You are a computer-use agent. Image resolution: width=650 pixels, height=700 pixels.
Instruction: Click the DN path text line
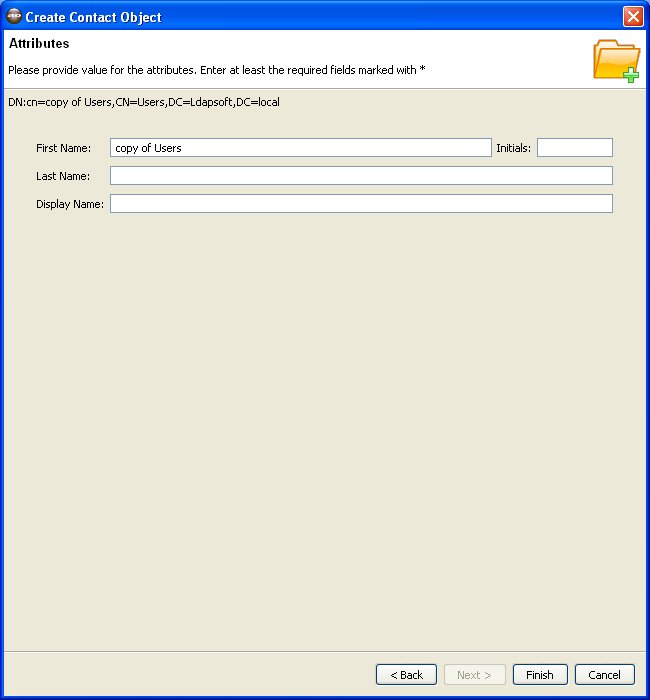pos(144,102)
